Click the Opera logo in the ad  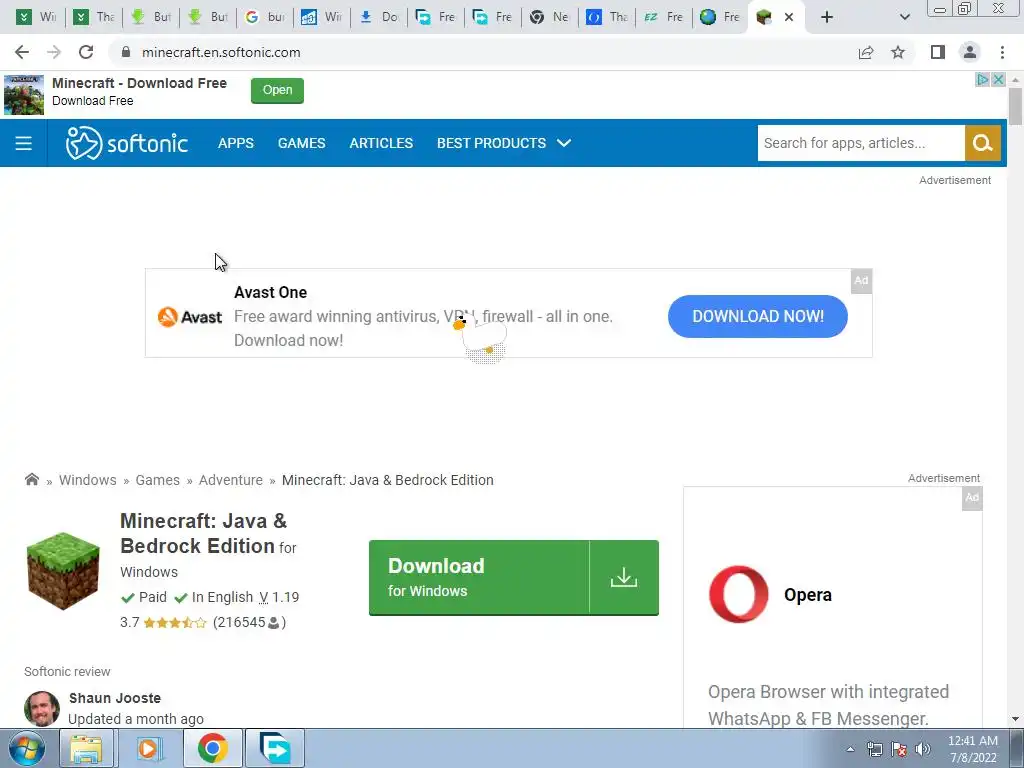739,594
